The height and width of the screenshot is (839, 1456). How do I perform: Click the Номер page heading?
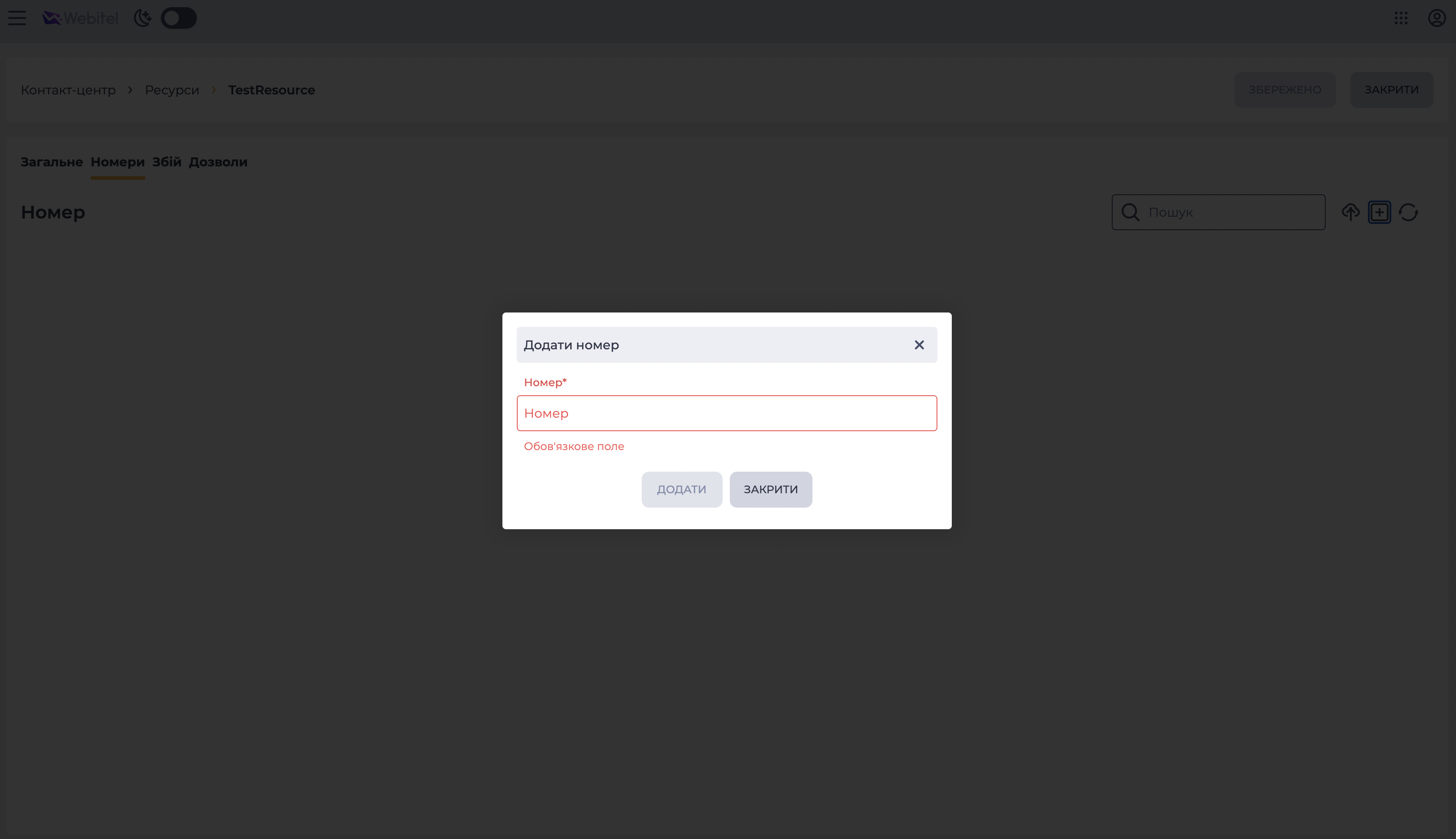[x=53, y=212]
